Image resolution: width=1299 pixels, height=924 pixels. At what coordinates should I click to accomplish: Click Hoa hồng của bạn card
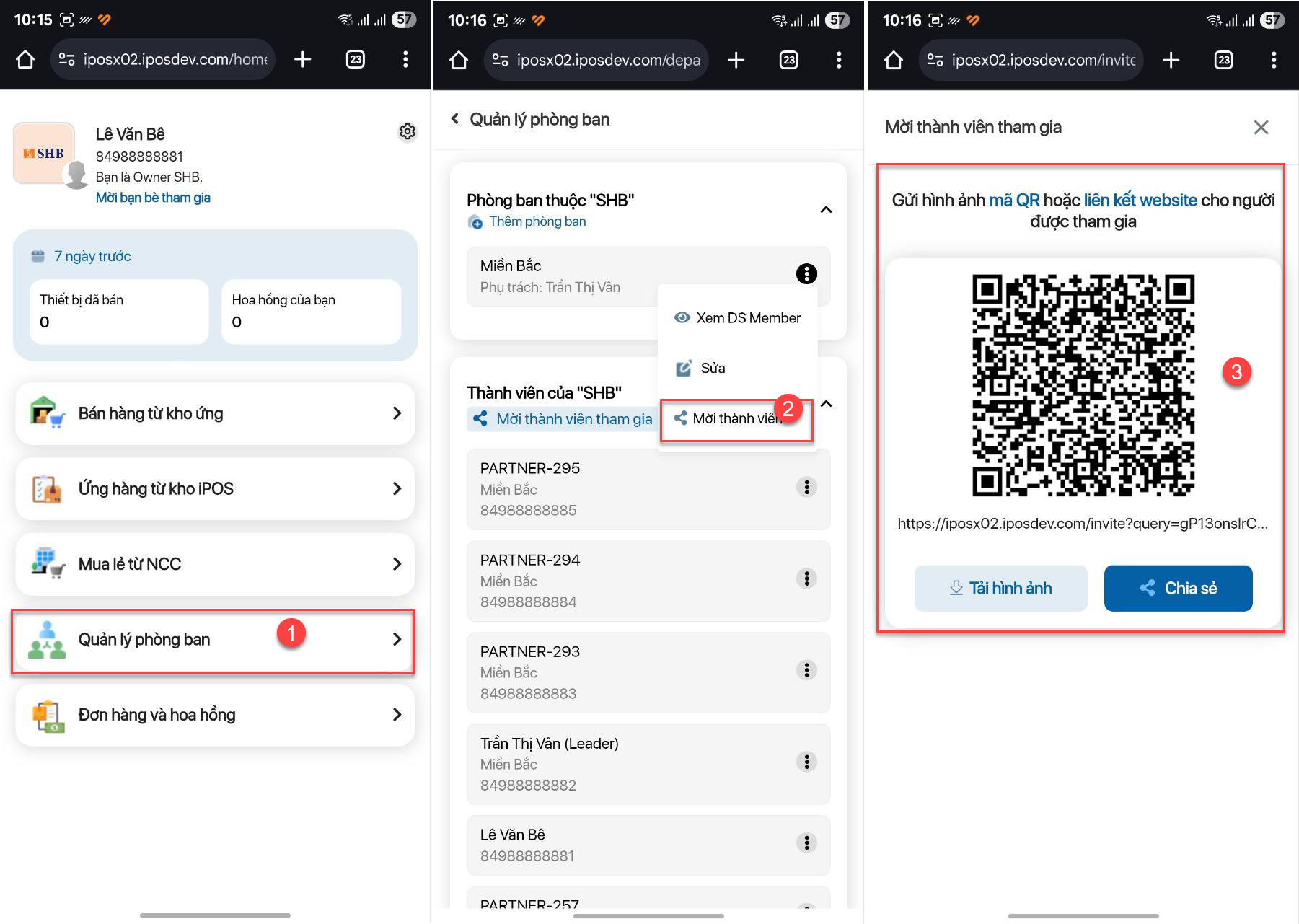[311, 312]
